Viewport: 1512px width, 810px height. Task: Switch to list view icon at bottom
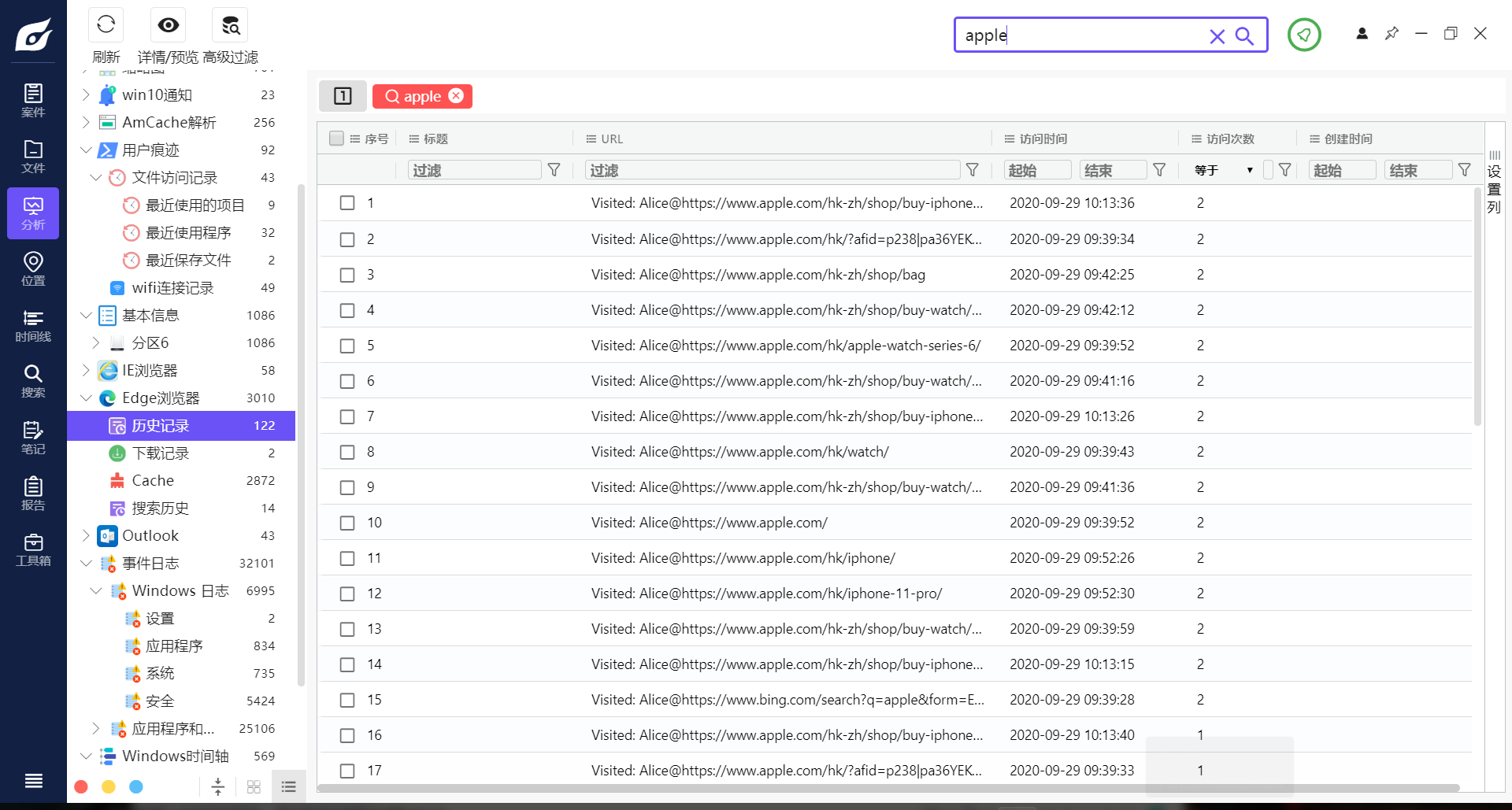click(x=289, y=786)
